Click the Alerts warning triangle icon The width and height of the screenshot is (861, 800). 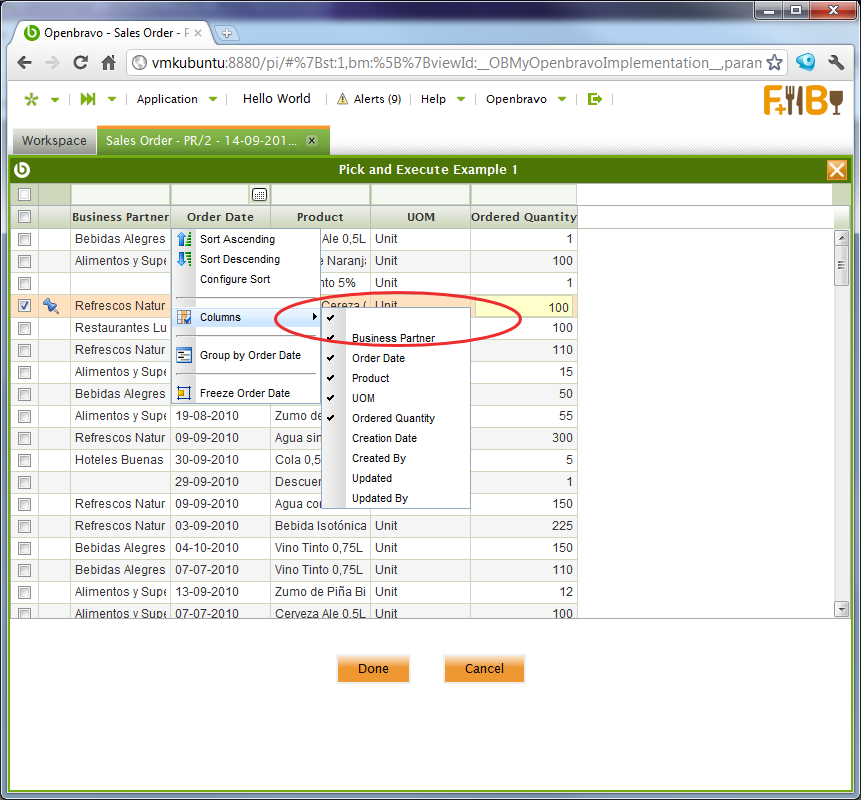point(342,99)
